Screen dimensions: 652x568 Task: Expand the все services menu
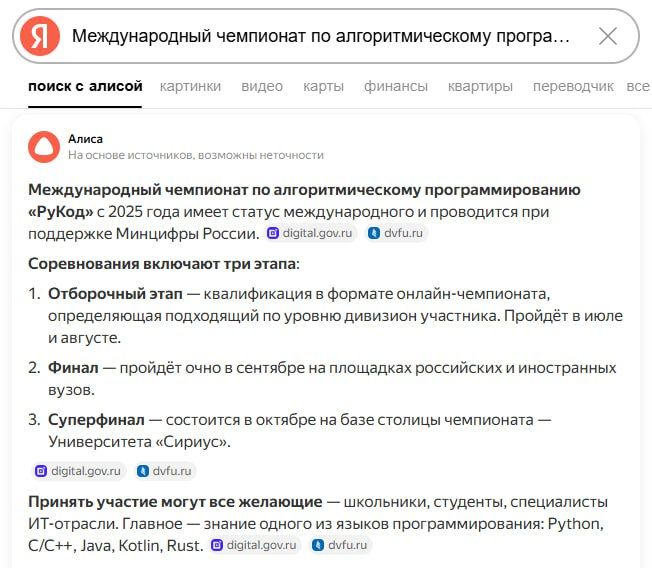[x=638, y=86]
